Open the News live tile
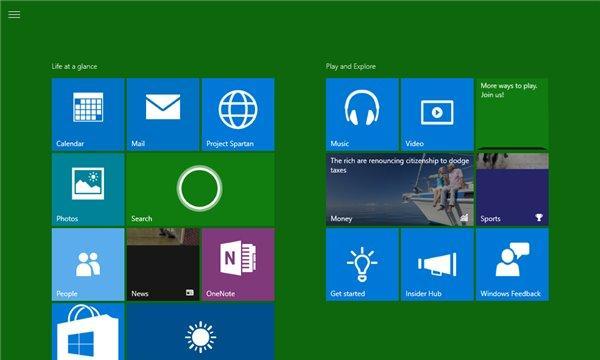 (163, 264)
